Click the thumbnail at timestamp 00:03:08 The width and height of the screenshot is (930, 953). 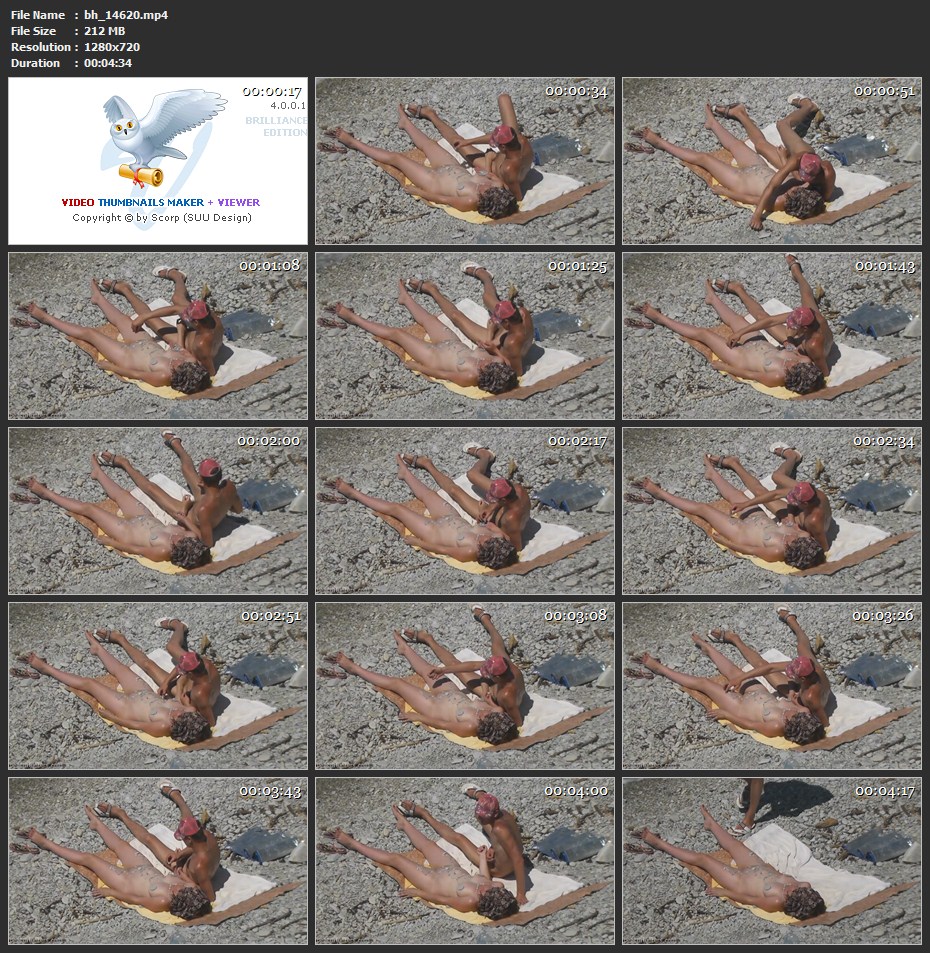click(465, 686)
